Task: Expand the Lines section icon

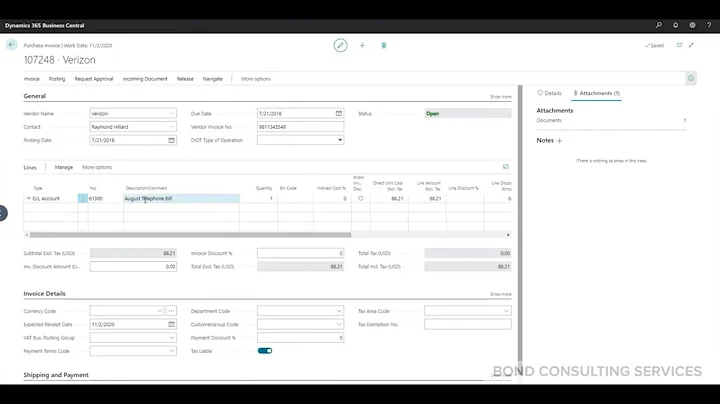Action: click(506, 167)
